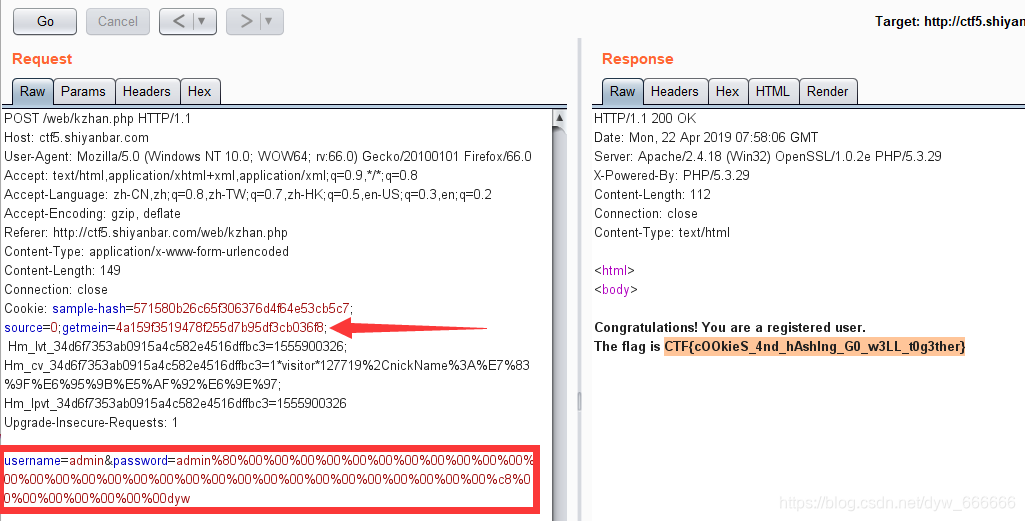Image resolution: width=1025 pixels, height=521 pixels.
Task: Click the Cancel button
Action: [x=118, y=22]
